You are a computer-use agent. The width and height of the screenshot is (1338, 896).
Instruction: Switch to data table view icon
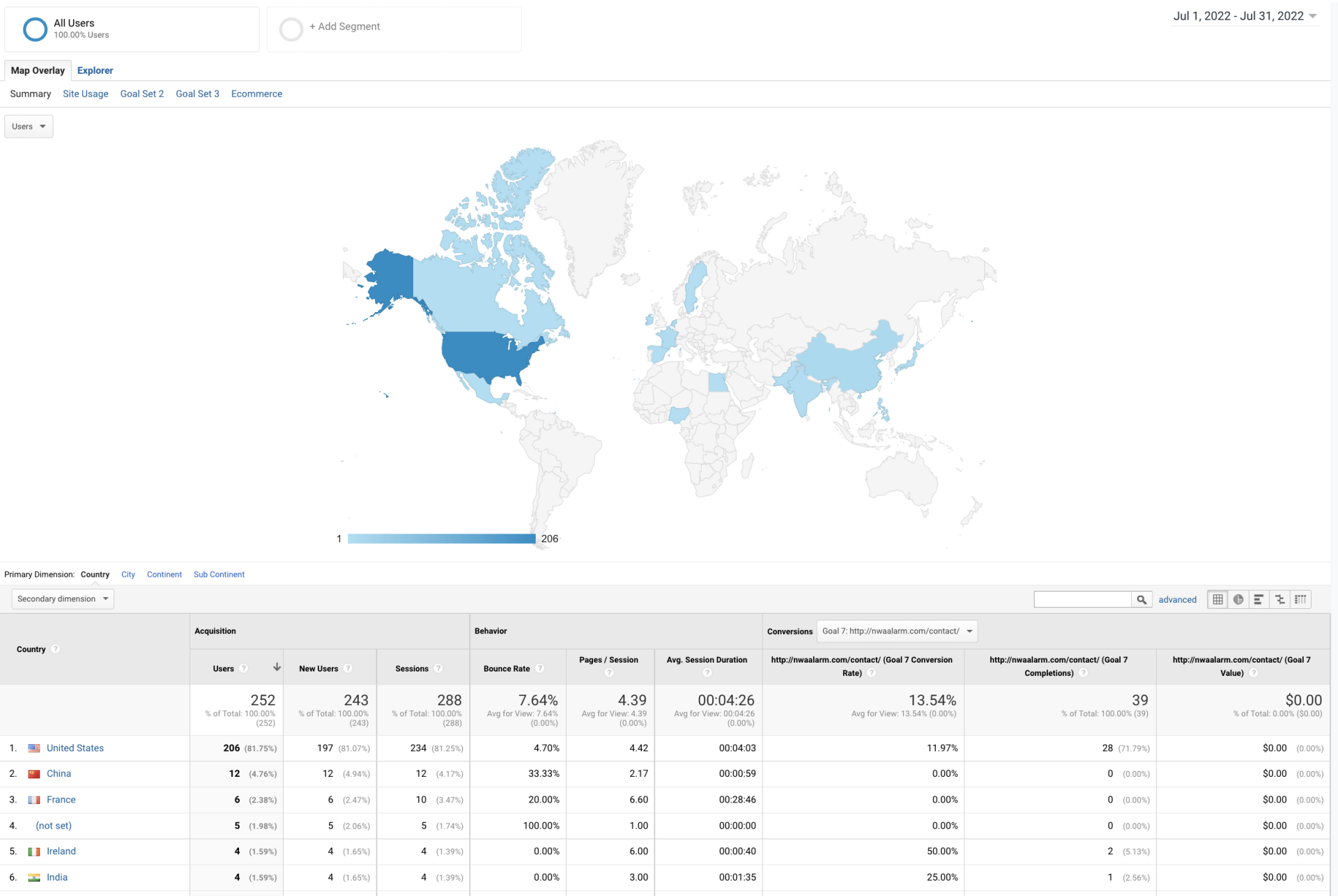pyautogui.click(x=1217, y=599)
